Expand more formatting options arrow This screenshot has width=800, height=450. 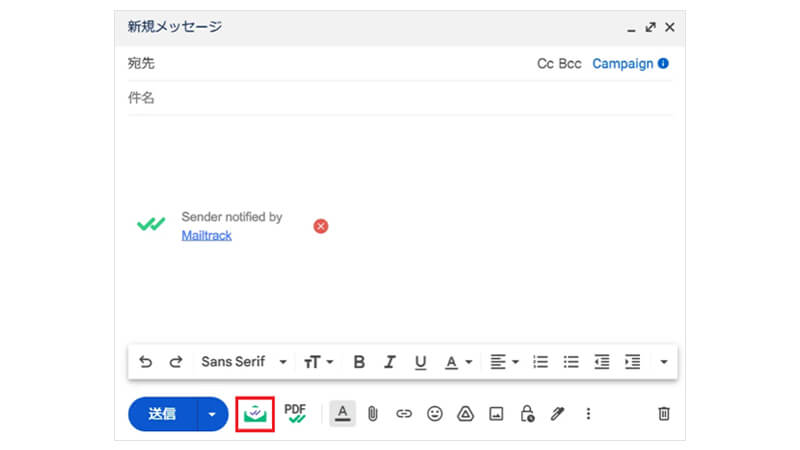tap(663, 362)
